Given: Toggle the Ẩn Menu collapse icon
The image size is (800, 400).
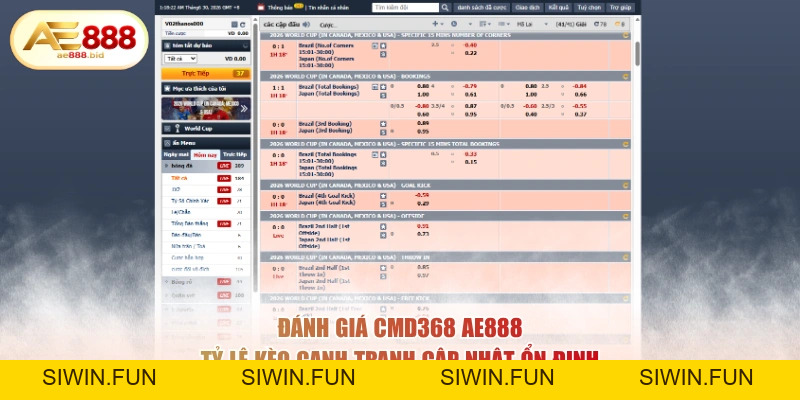Looking at the screenshot, I should pos(167,143).
